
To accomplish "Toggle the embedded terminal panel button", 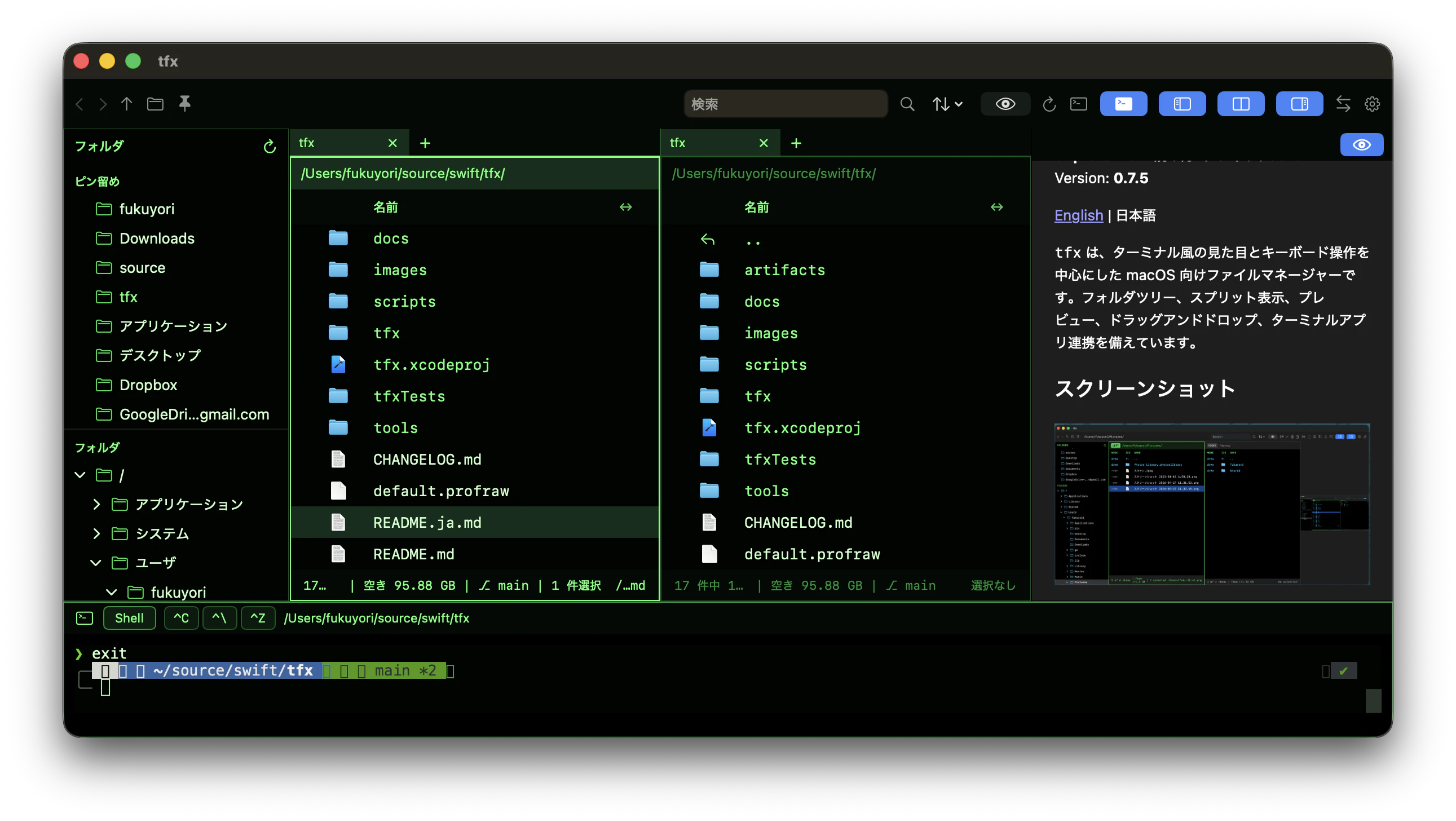I will point(1123,104).
